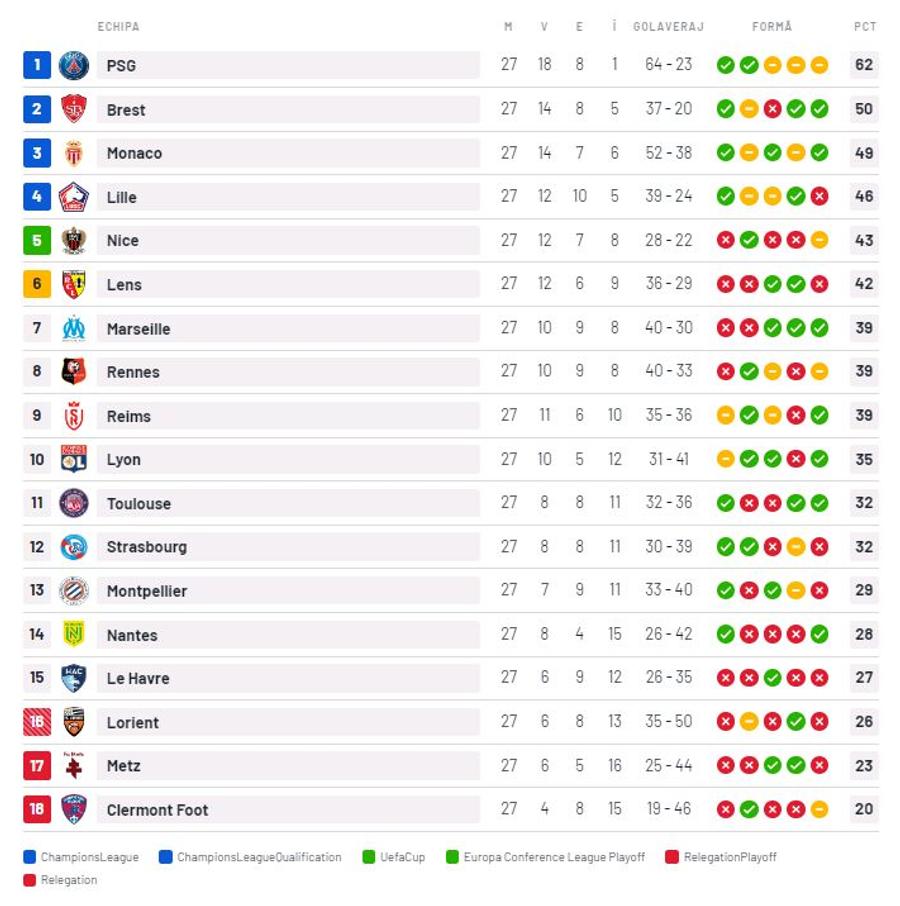Click PSG's first green win indicator
The width and height of the screenshot is (900, 906).
[726, 65]
